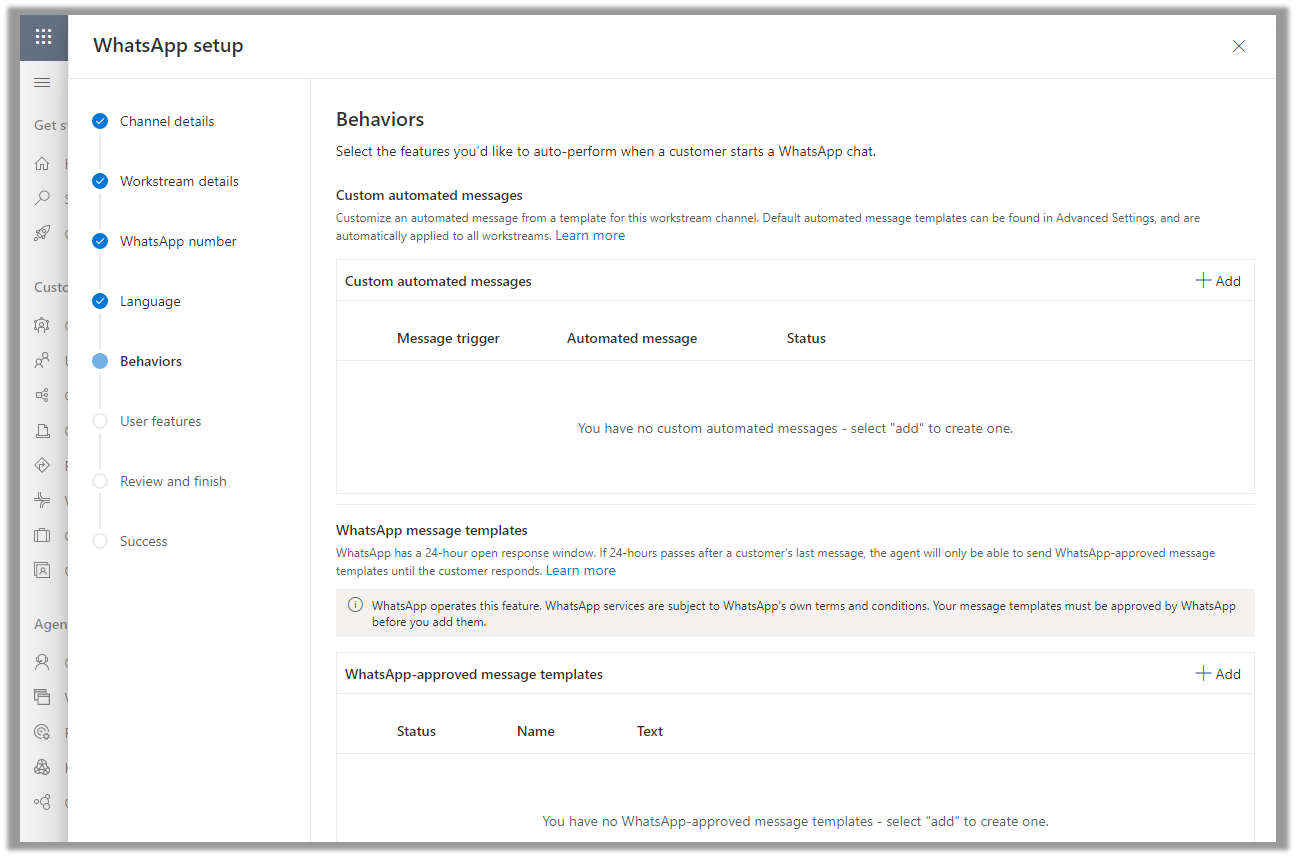Jump to Review and finish step
Image resolution: width=1296 pixels, height=857 pixels.
click(x=173, y=481)
